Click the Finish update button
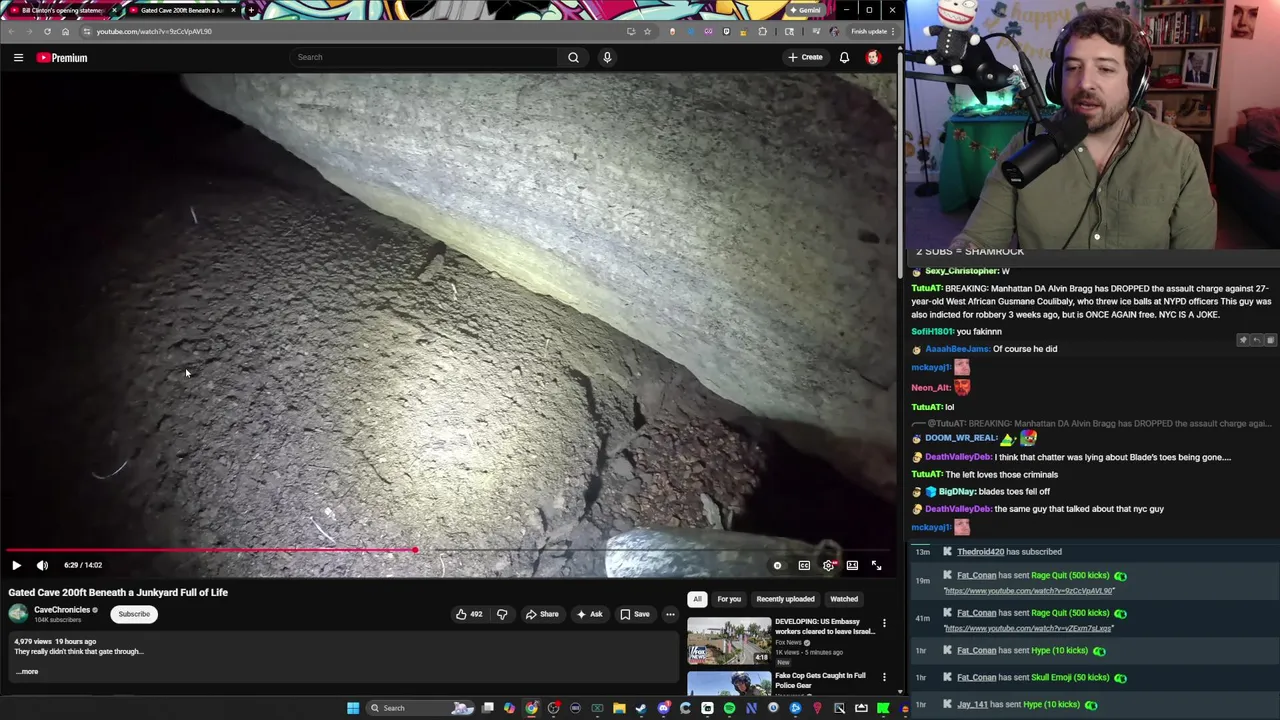 872,31
